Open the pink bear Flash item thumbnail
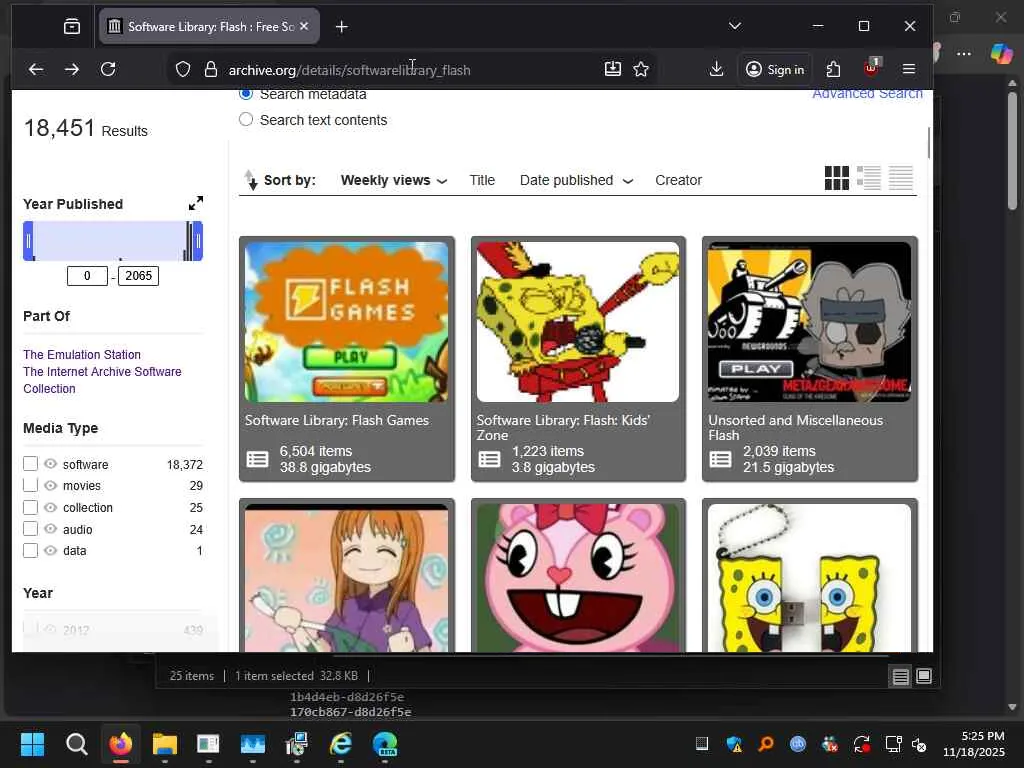 [x=578, y=577]
